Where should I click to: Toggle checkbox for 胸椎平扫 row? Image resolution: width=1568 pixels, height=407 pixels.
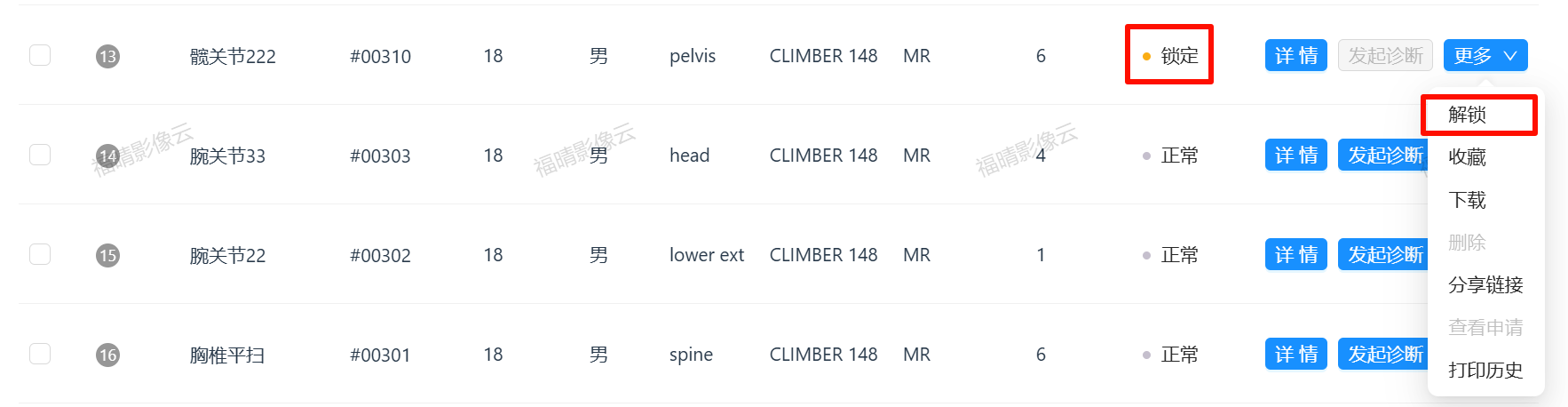[x=40, y=354]
